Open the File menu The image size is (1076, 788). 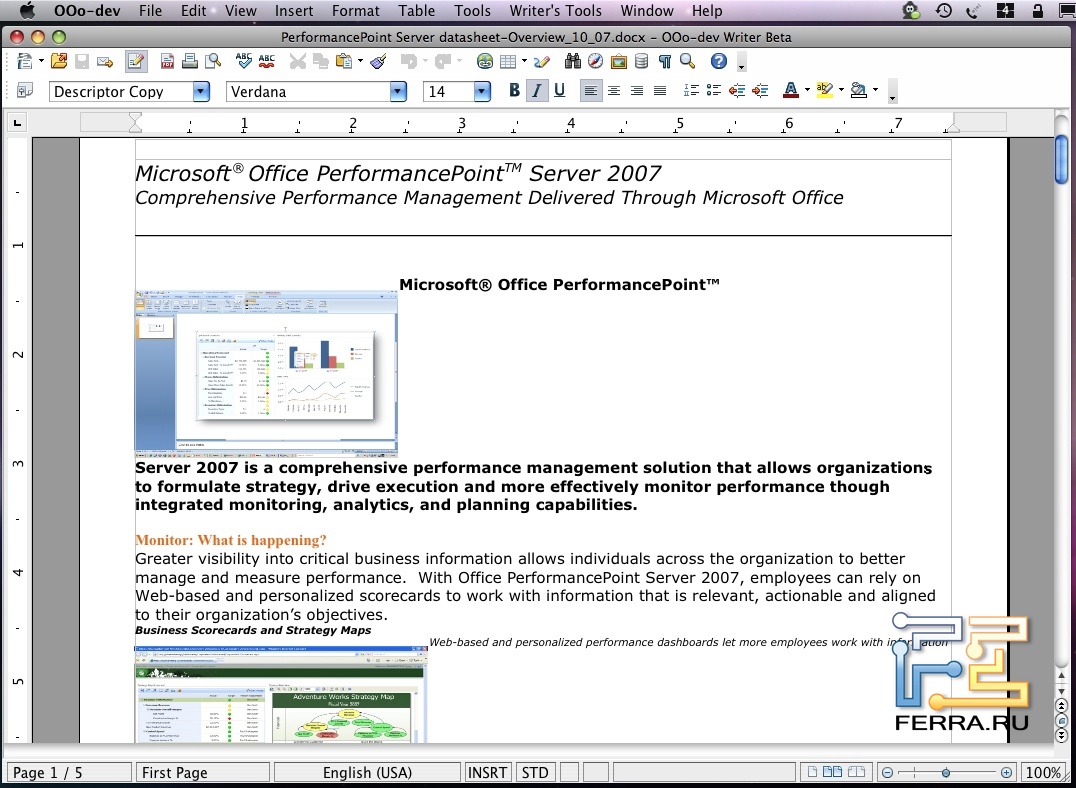pos(150,11)
